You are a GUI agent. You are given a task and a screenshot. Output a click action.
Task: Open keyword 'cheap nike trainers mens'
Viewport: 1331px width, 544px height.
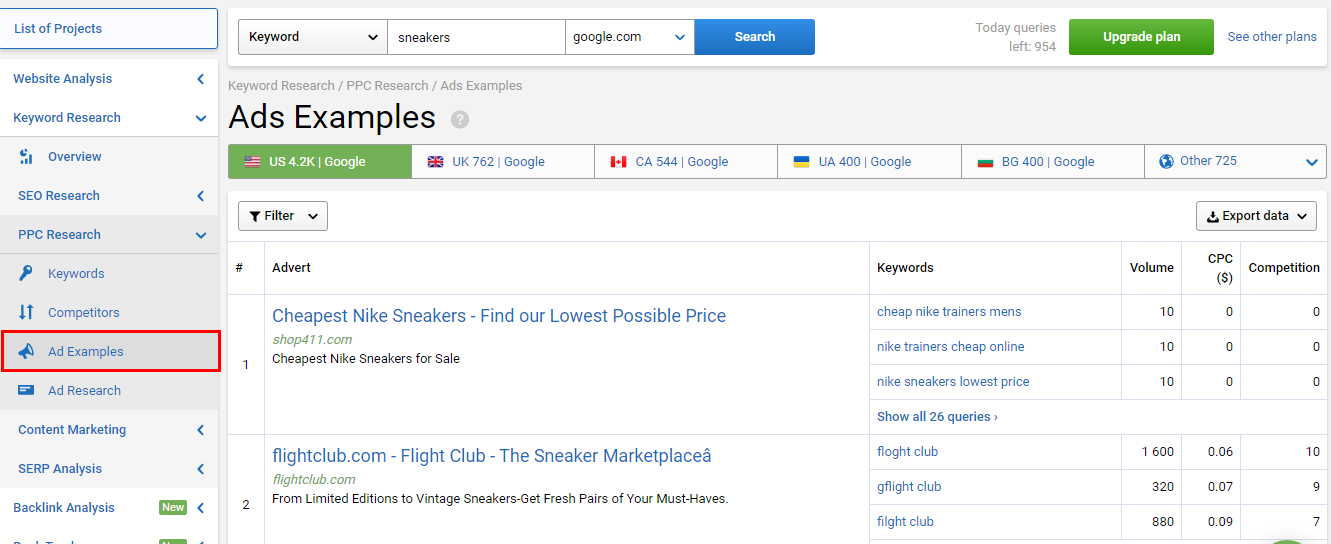(x=949, y=312)
